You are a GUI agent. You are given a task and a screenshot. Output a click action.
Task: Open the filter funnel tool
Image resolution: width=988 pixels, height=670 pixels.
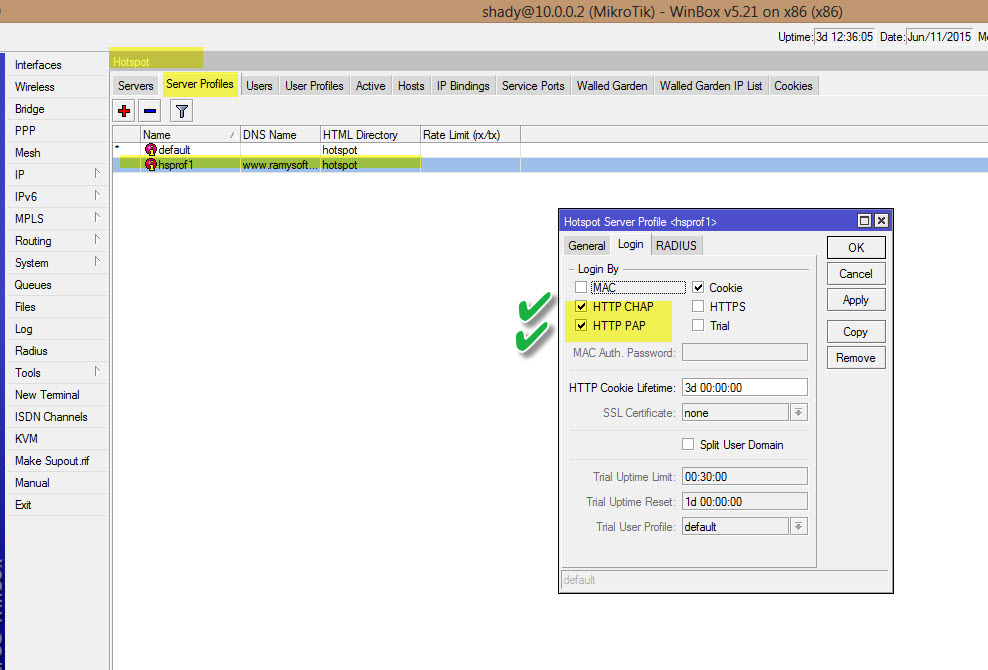click(181, 111)
